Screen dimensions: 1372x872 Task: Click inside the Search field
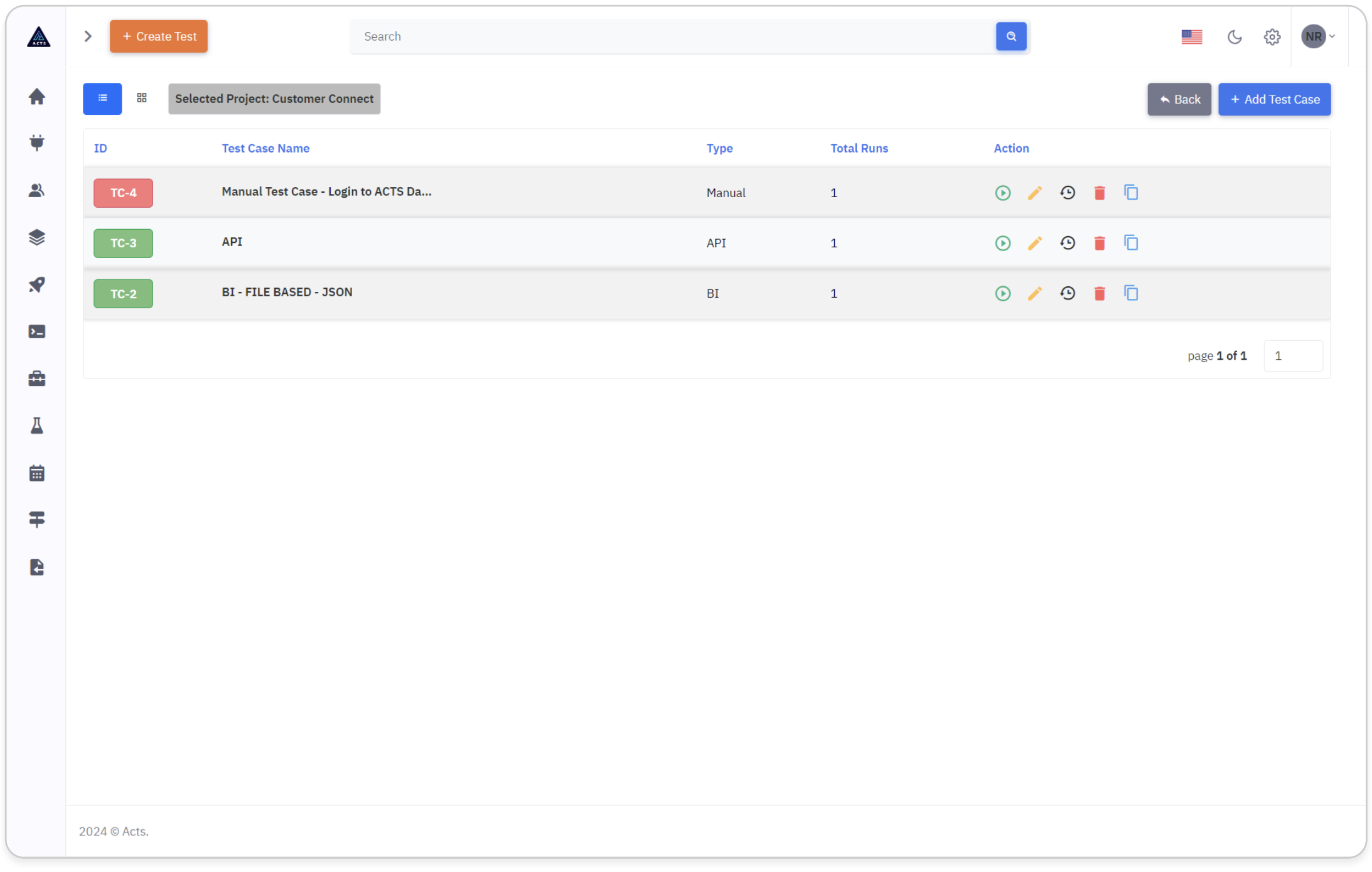pyautogui.click(x=673, y=36)
